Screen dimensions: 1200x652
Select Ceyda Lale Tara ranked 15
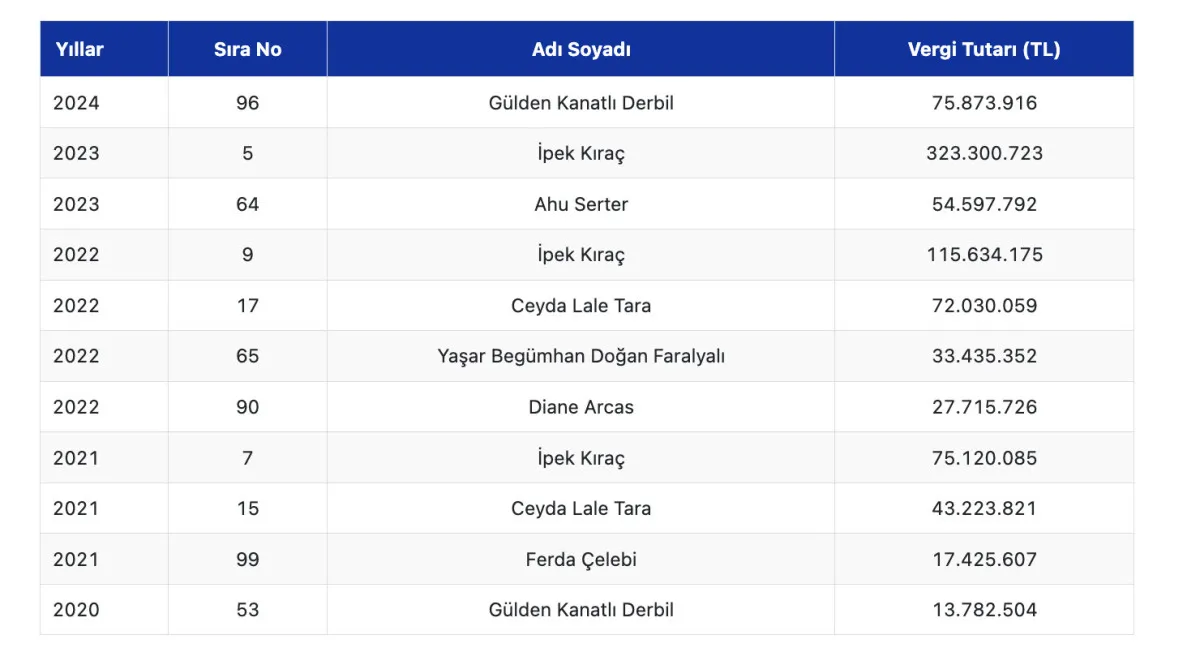(x=581, y=508)
